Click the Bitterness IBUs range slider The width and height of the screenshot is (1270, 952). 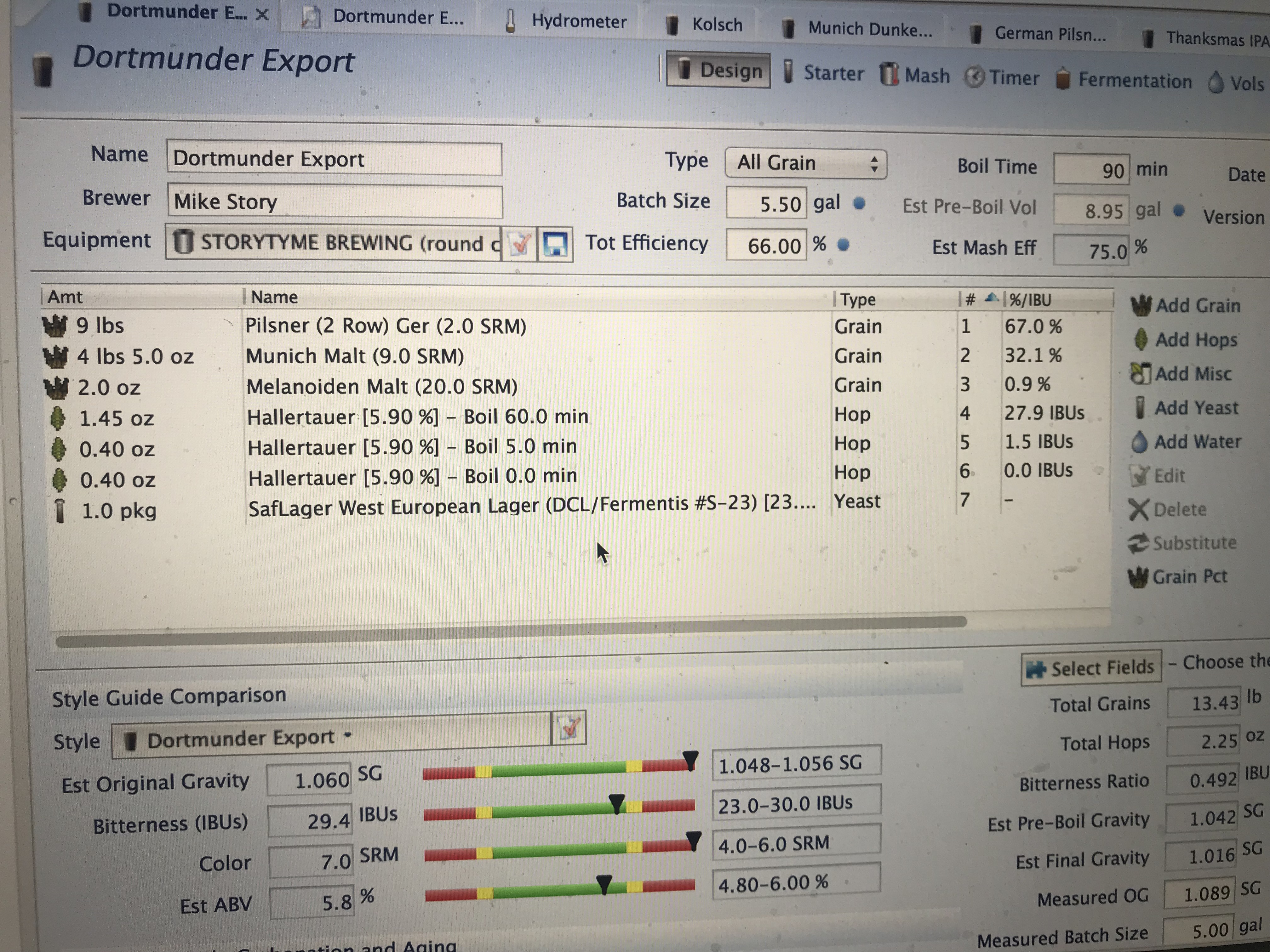tap(559, 808)
